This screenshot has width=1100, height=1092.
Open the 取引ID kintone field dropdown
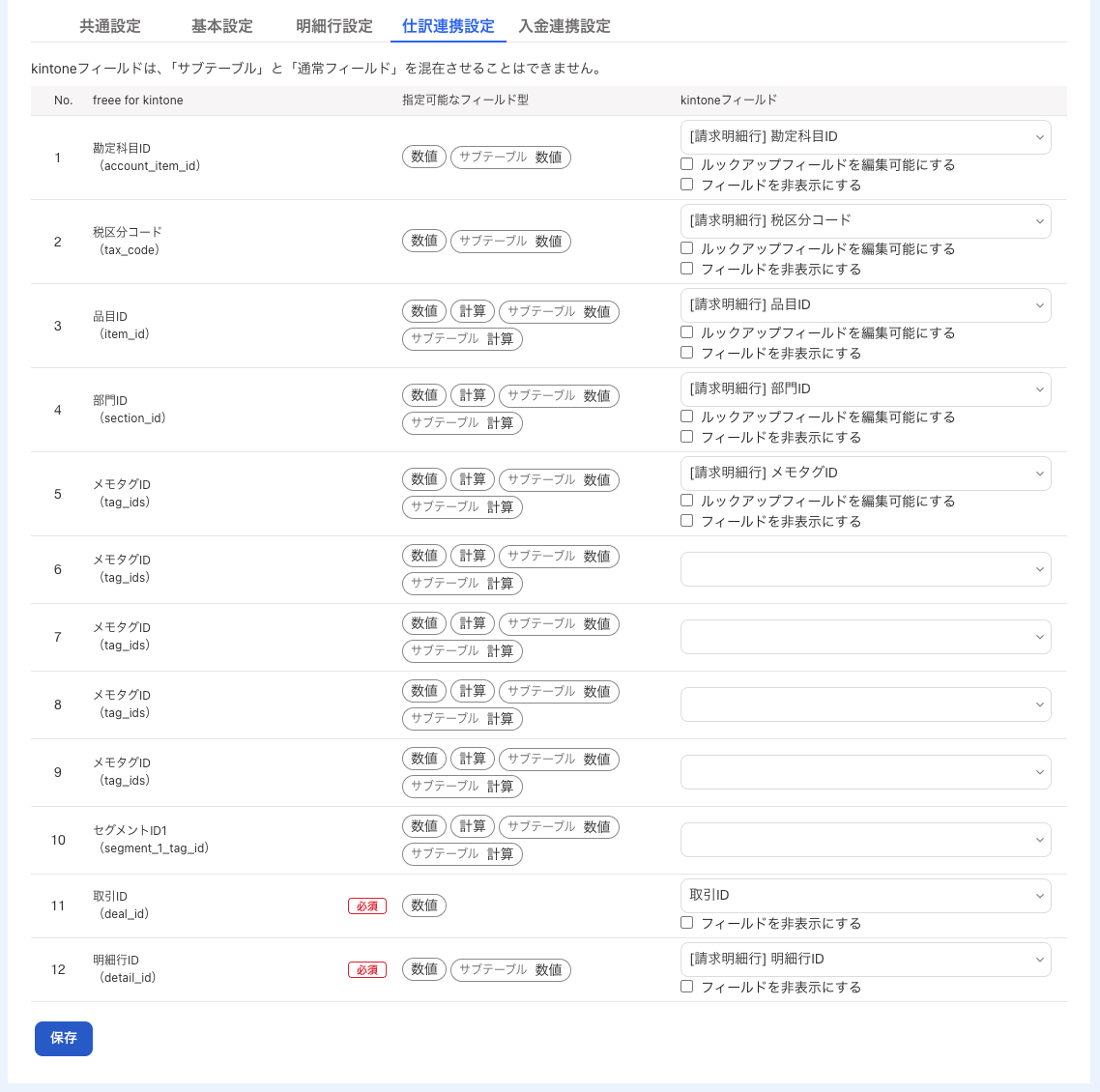click(865, 896)
